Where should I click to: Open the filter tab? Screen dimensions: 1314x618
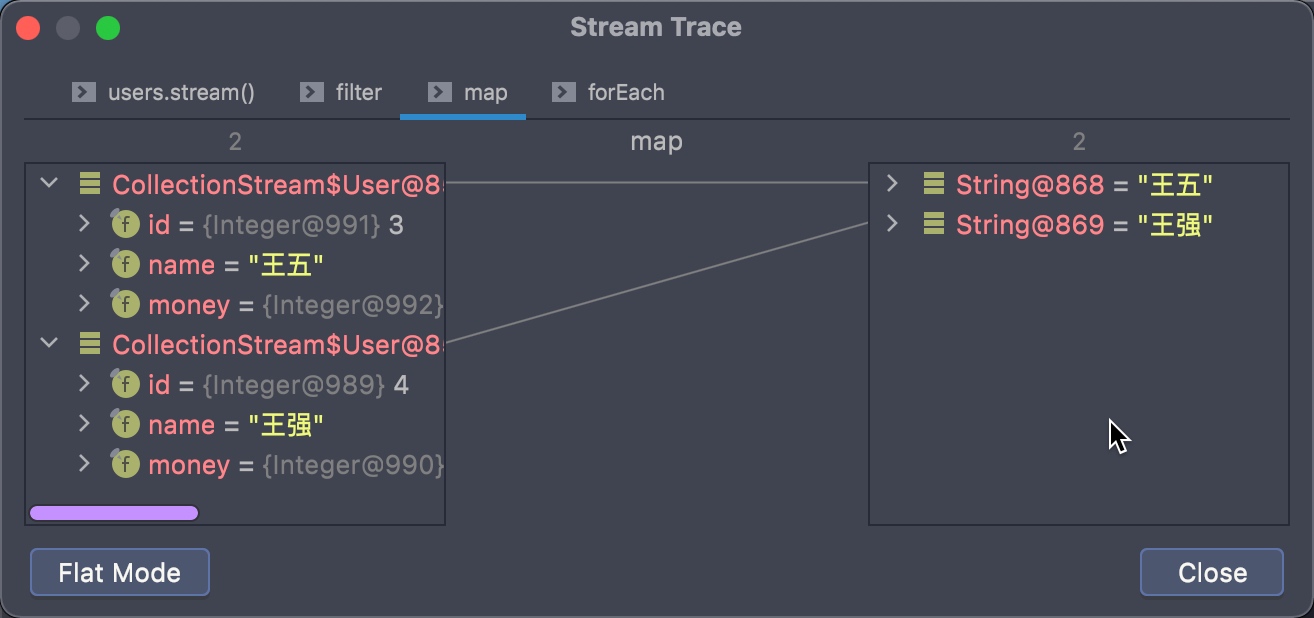(341, 93)
